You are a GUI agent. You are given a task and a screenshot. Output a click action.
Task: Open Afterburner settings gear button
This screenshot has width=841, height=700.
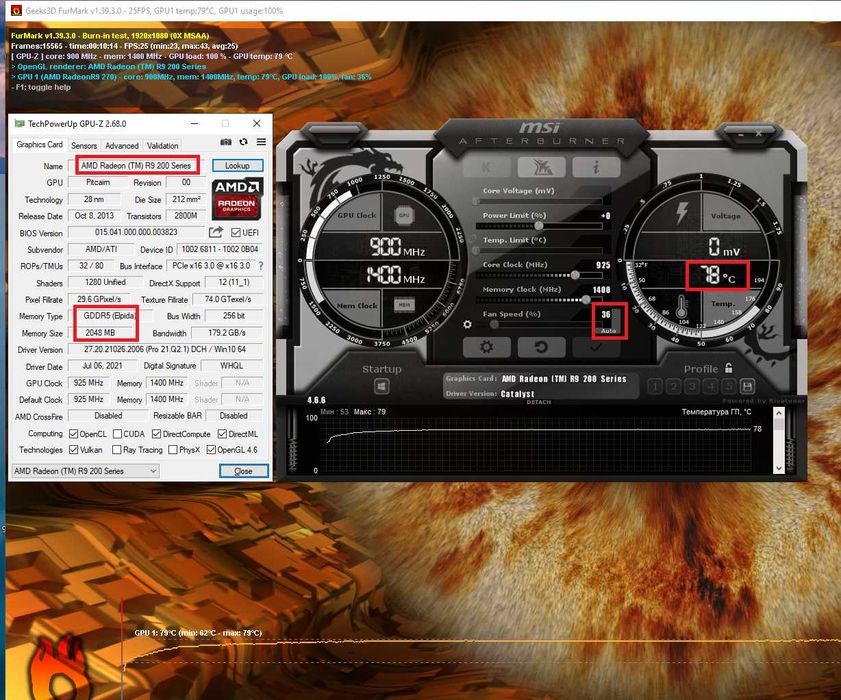(x=486, y=347)
